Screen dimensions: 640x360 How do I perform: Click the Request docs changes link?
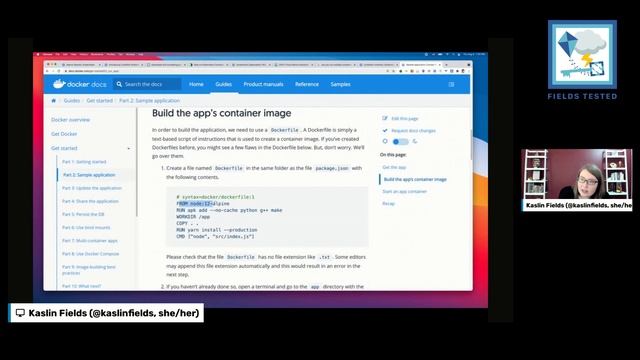[413, 131]
